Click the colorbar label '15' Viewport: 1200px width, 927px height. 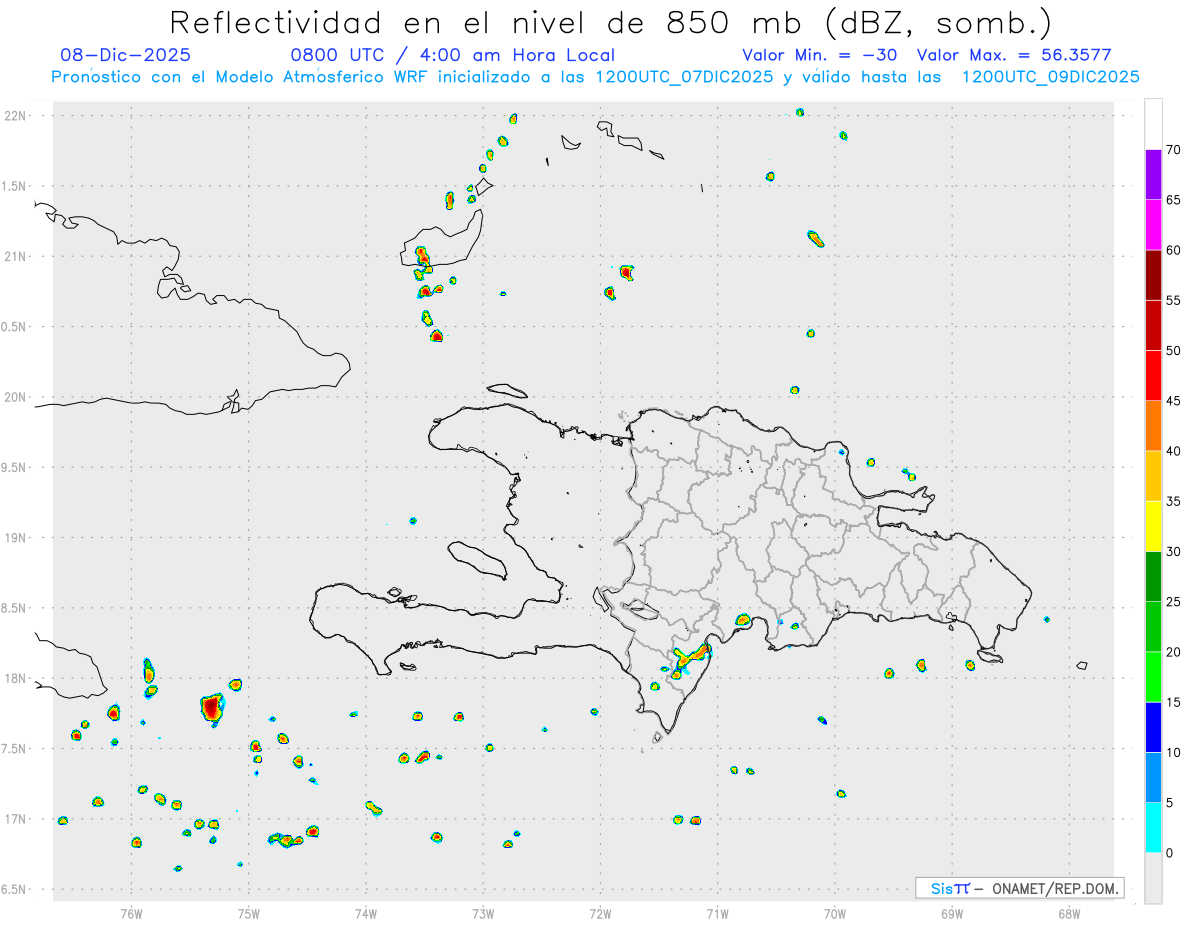(x=1173, y=702)
